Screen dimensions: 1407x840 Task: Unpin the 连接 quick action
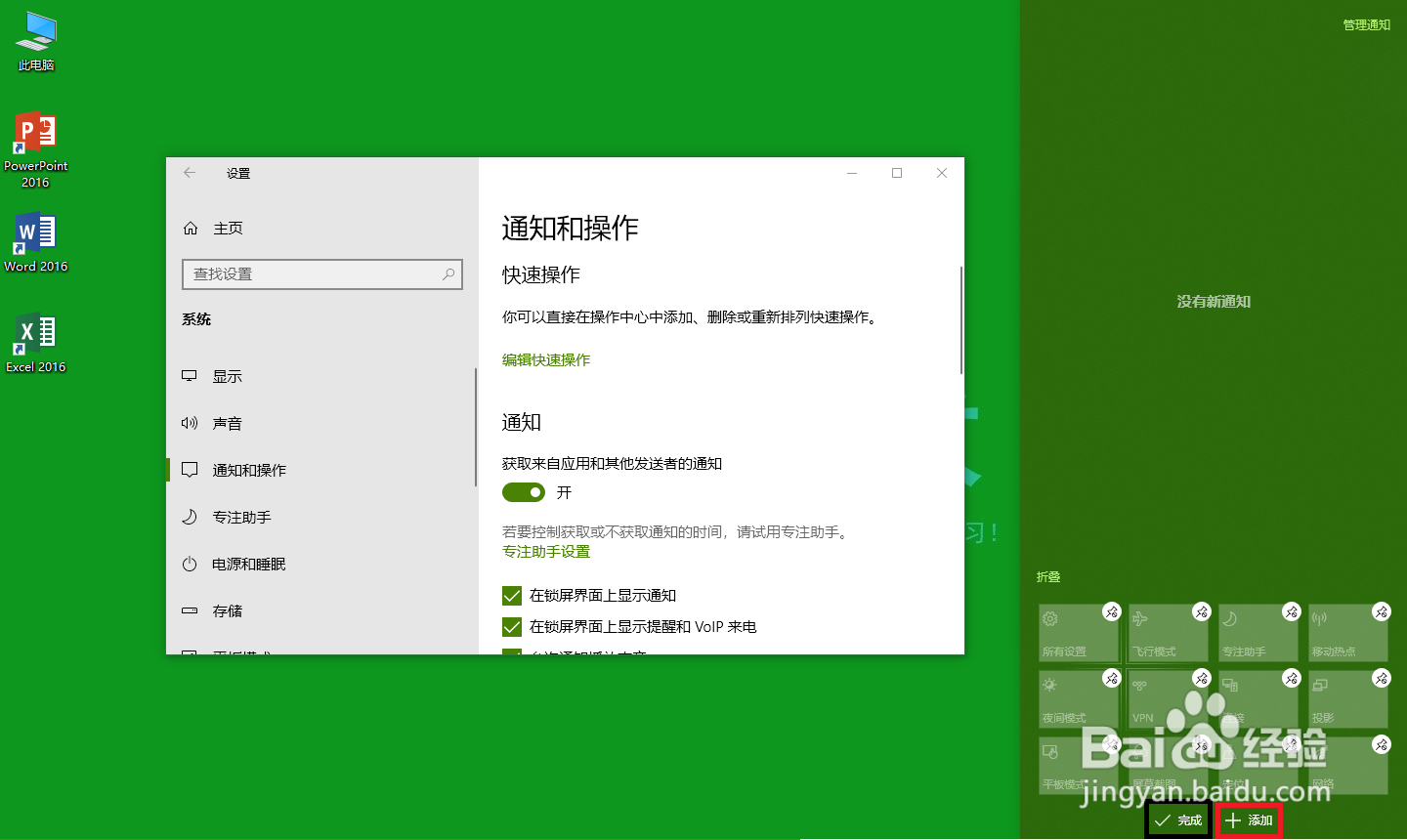point(1292,678)
